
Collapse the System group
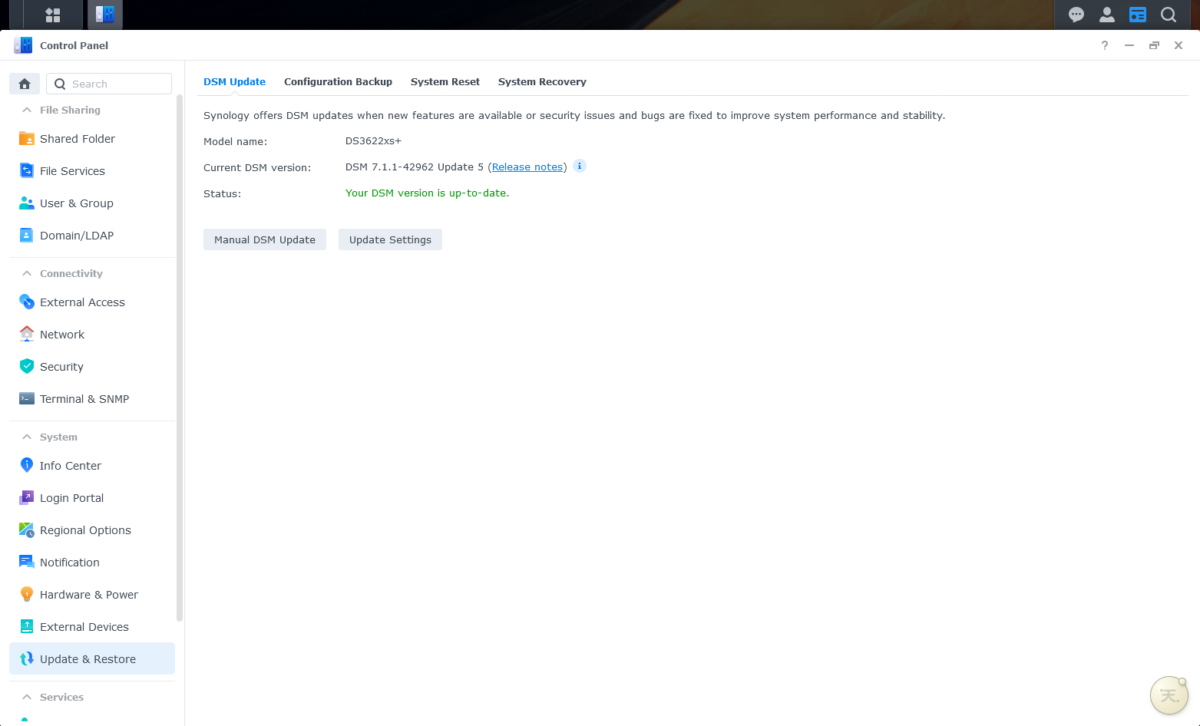[x=27, y=437]
